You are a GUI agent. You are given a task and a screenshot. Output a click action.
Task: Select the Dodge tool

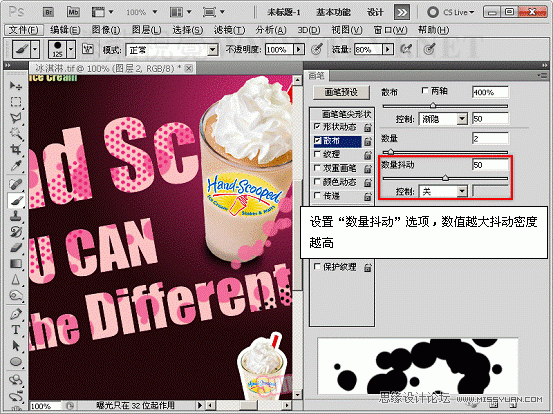16,296
